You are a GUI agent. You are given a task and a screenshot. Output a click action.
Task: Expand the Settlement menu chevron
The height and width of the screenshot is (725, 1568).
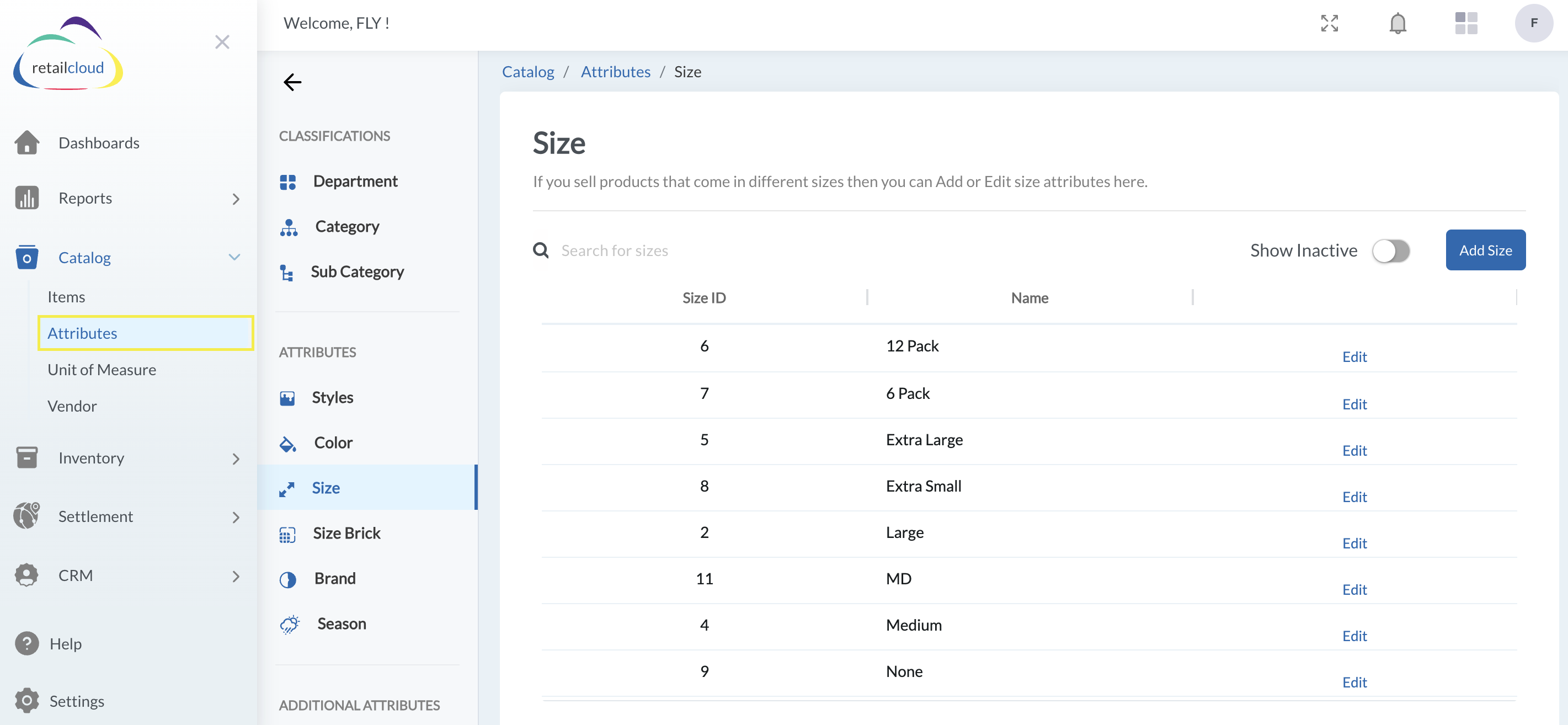tap(236, 517)
